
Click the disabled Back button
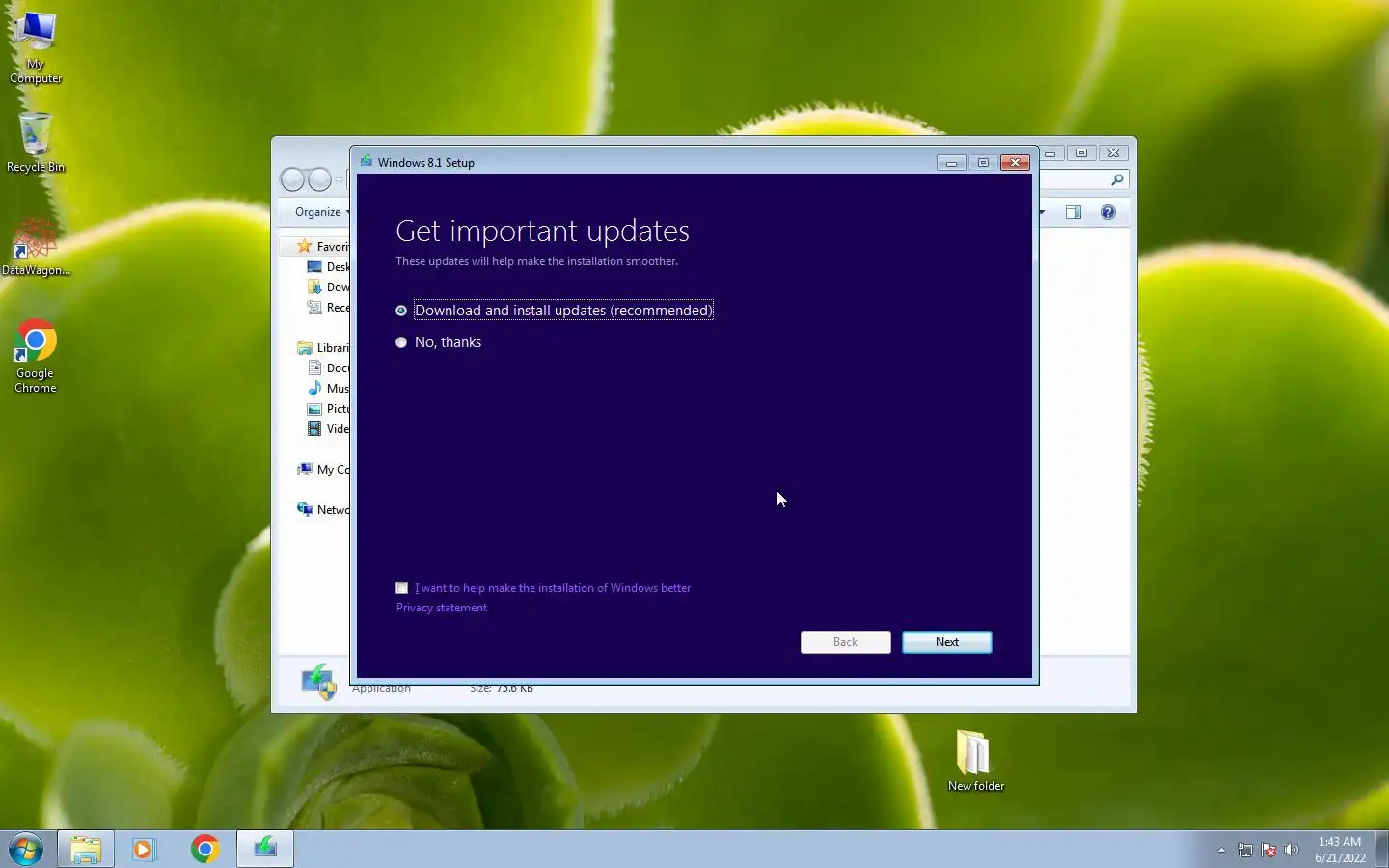pyautogui.click(x=845, y=642)
